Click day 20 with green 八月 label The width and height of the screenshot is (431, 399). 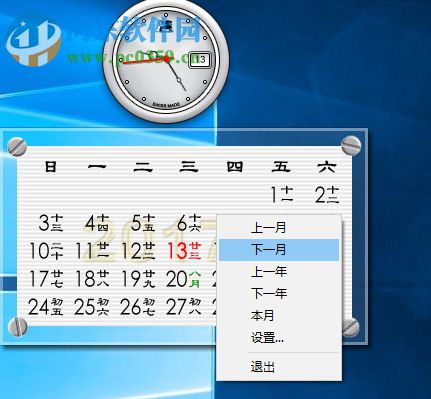(x=184, y=279)
